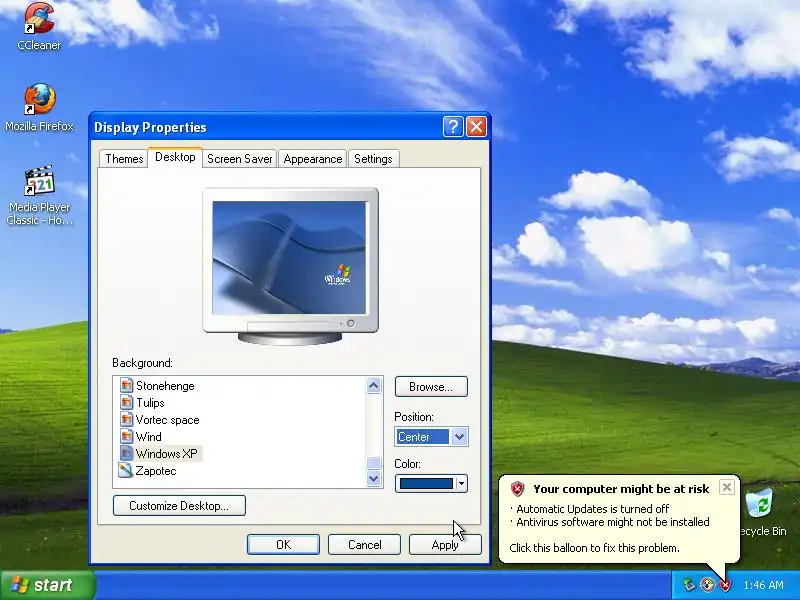Open Customize Desktop... dialog
Image resolution: width=800 pixels, height=600 pixels.
(179, 506)
